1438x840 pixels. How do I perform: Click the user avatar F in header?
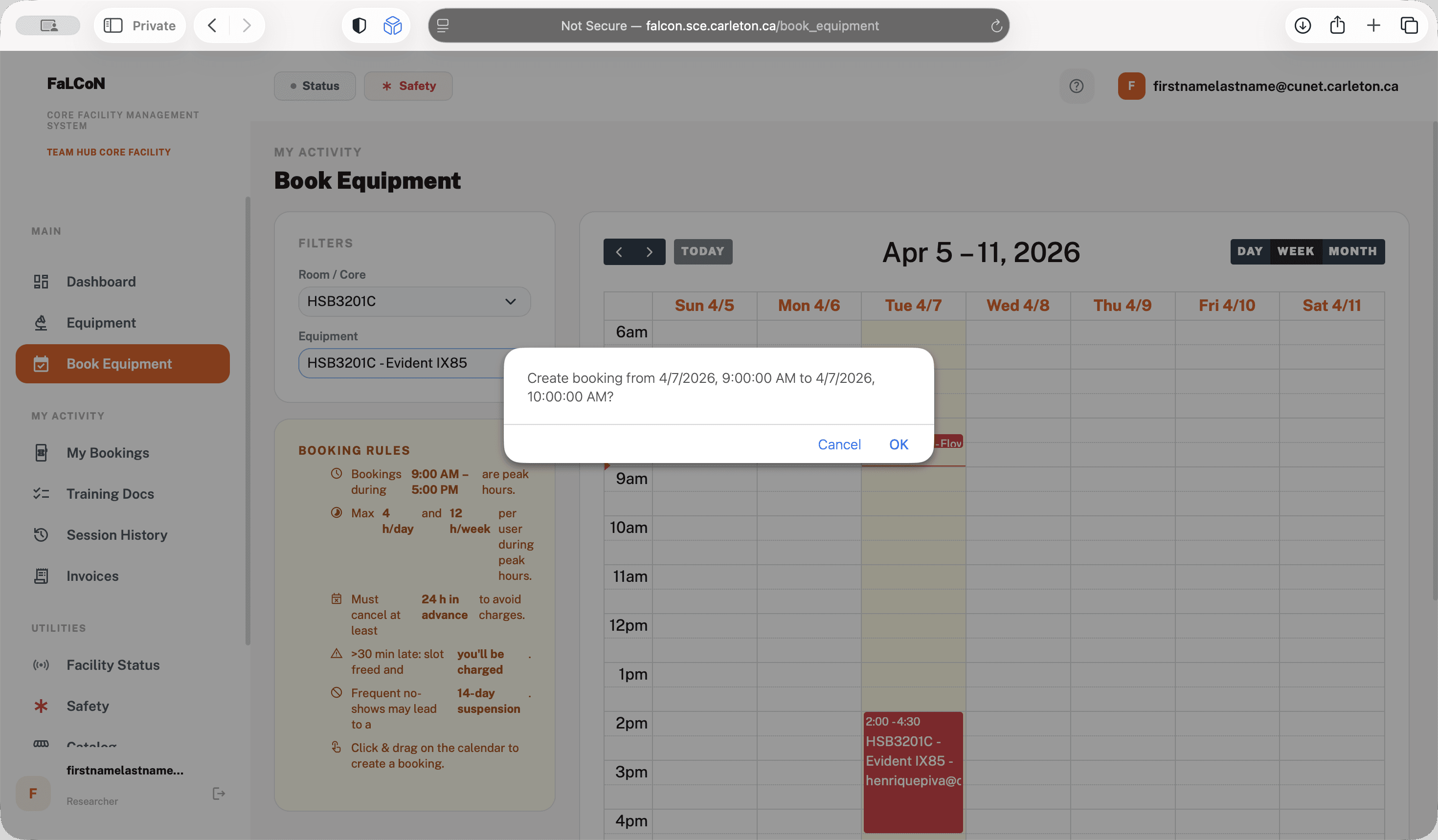[1132, 86]
